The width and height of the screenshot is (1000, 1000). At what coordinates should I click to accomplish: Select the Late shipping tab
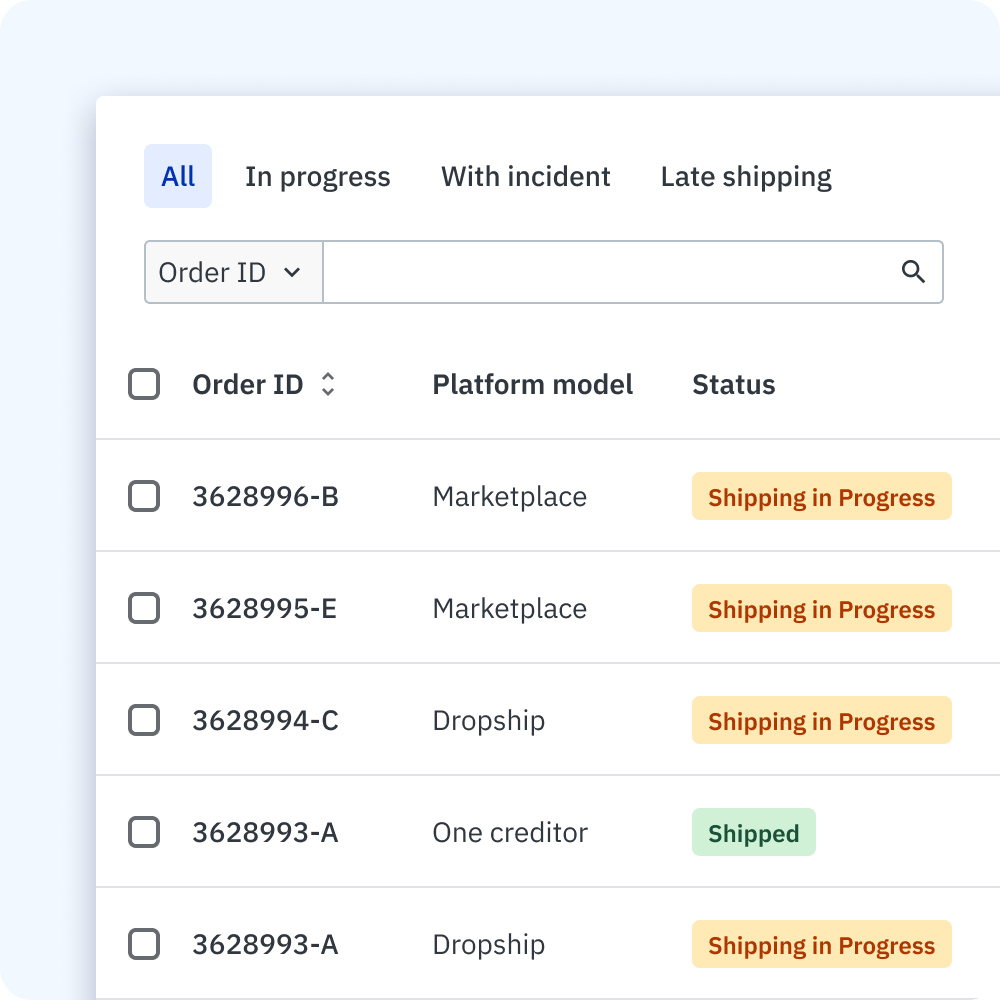pos(745,176)
